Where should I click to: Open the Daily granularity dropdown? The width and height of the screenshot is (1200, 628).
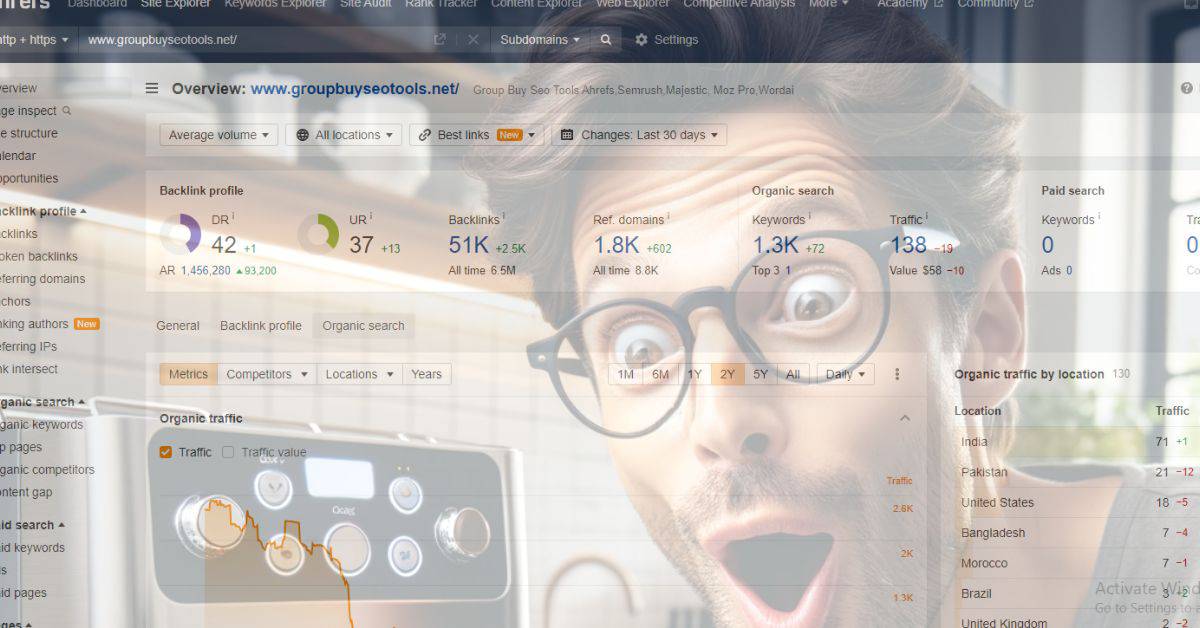point(845,374)
